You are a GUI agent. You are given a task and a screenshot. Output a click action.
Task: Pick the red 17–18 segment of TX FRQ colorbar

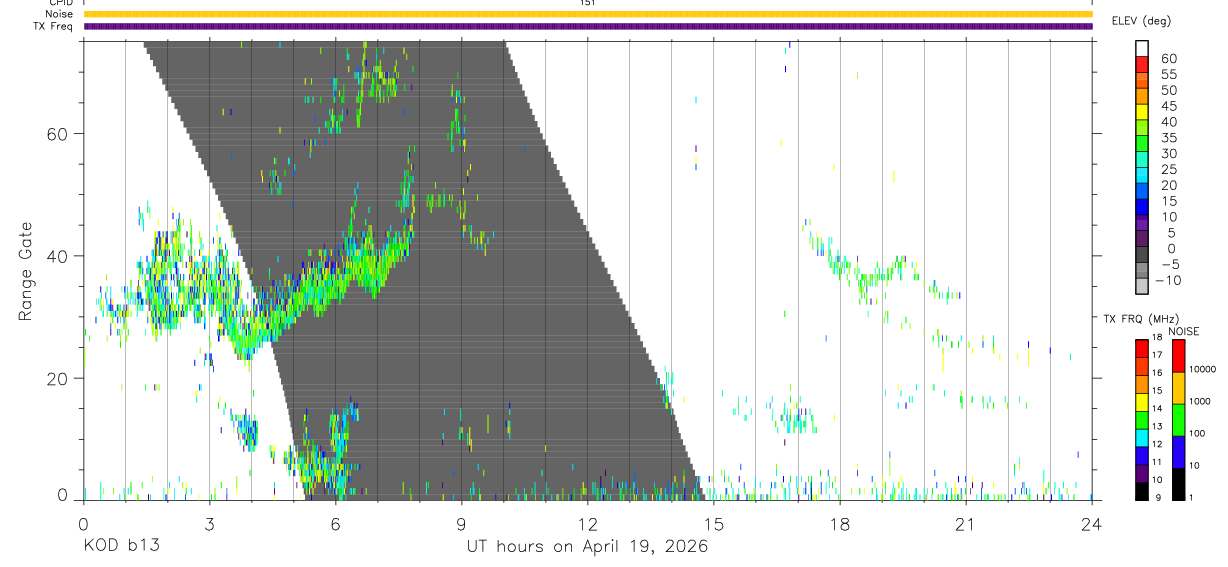[1142, 348]
